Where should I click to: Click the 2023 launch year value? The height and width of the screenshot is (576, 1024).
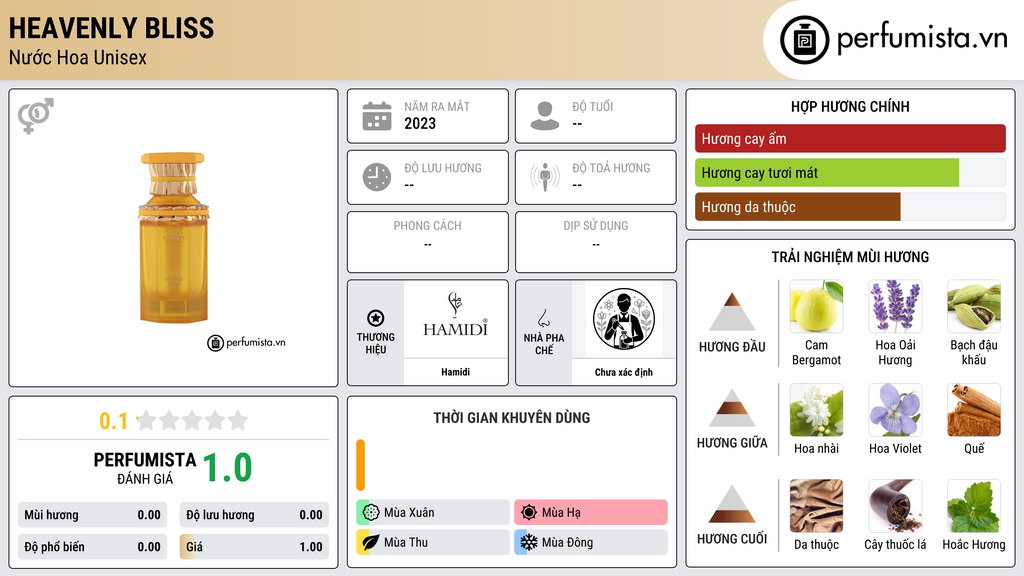(420, 123)
